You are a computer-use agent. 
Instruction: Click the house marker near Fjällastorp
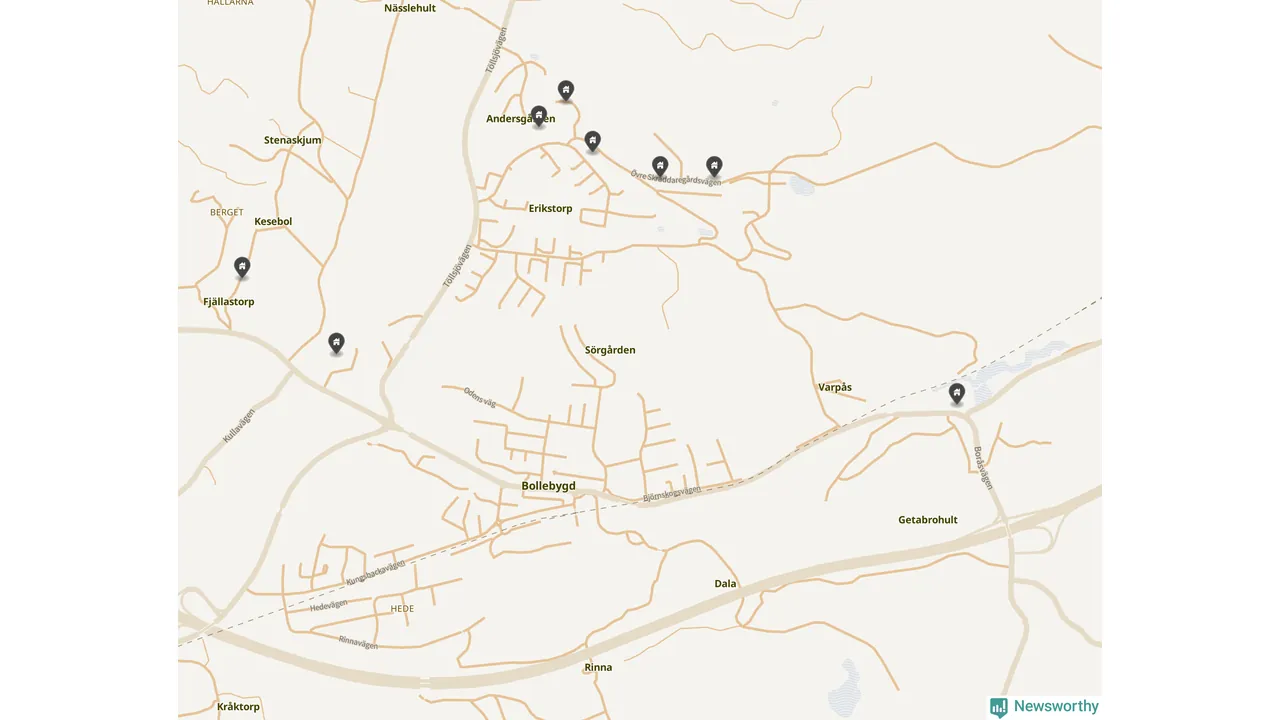[x=242, y=267]
